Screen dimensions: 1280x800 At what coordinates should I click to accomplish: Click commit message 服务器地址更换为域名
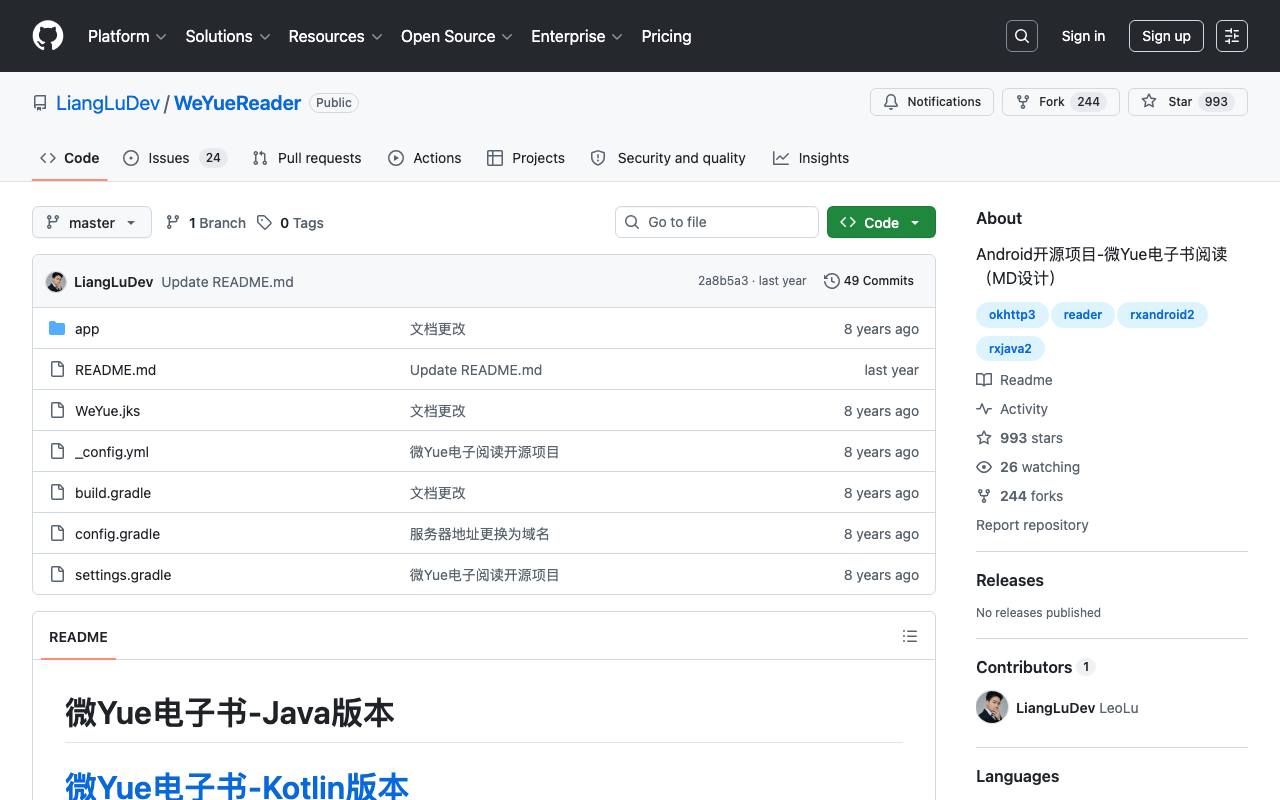coord(479,534)
